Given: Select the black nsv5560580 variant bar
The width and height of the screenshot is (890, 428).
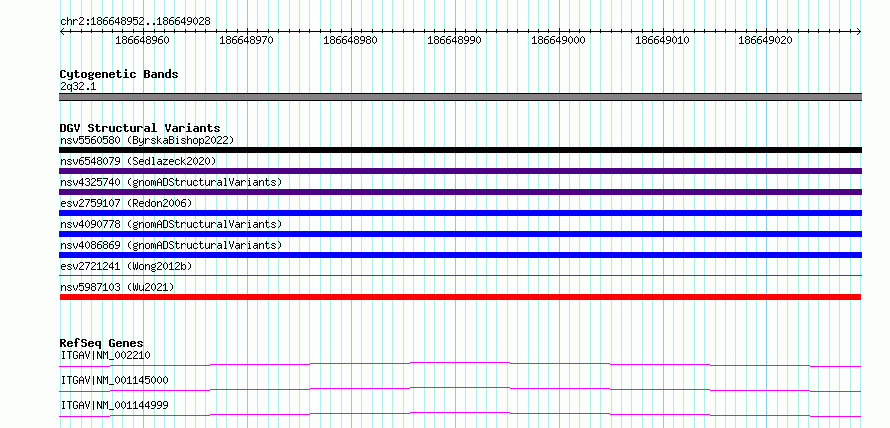Looking at the screenshot, I should coord(460,150).
